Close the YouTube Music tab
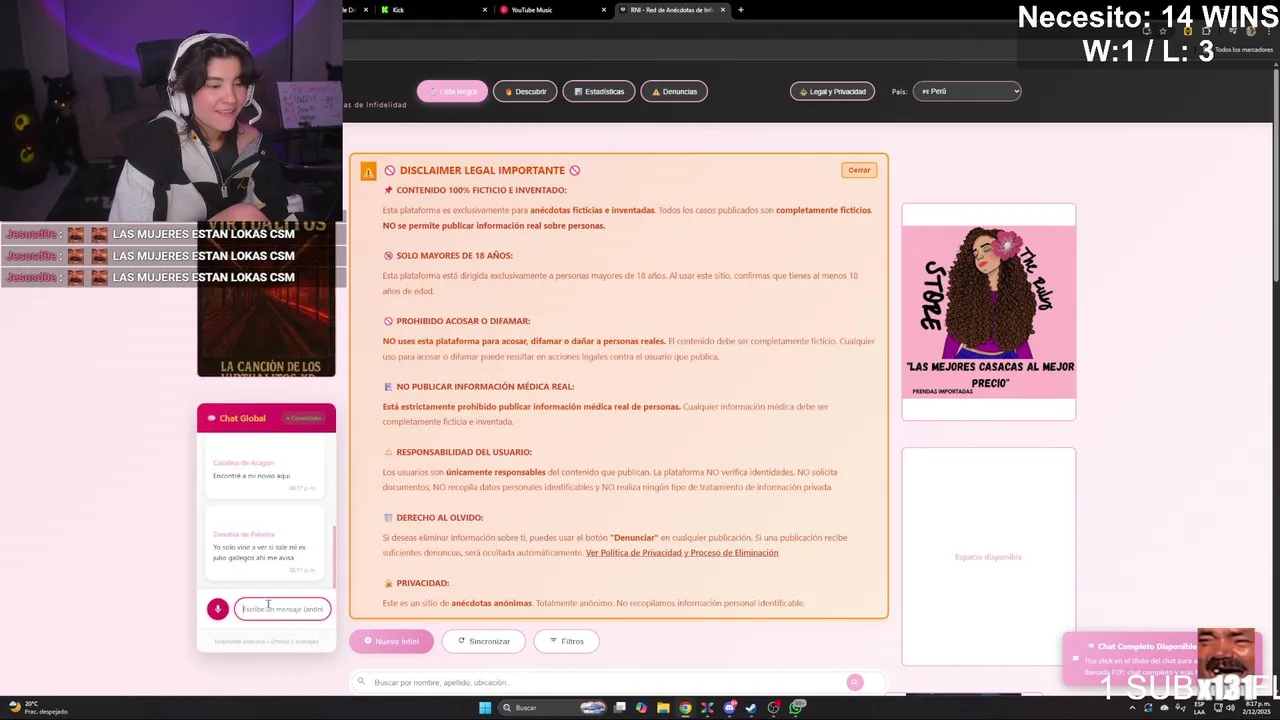The image size is (1280, 720). [604, 10]
